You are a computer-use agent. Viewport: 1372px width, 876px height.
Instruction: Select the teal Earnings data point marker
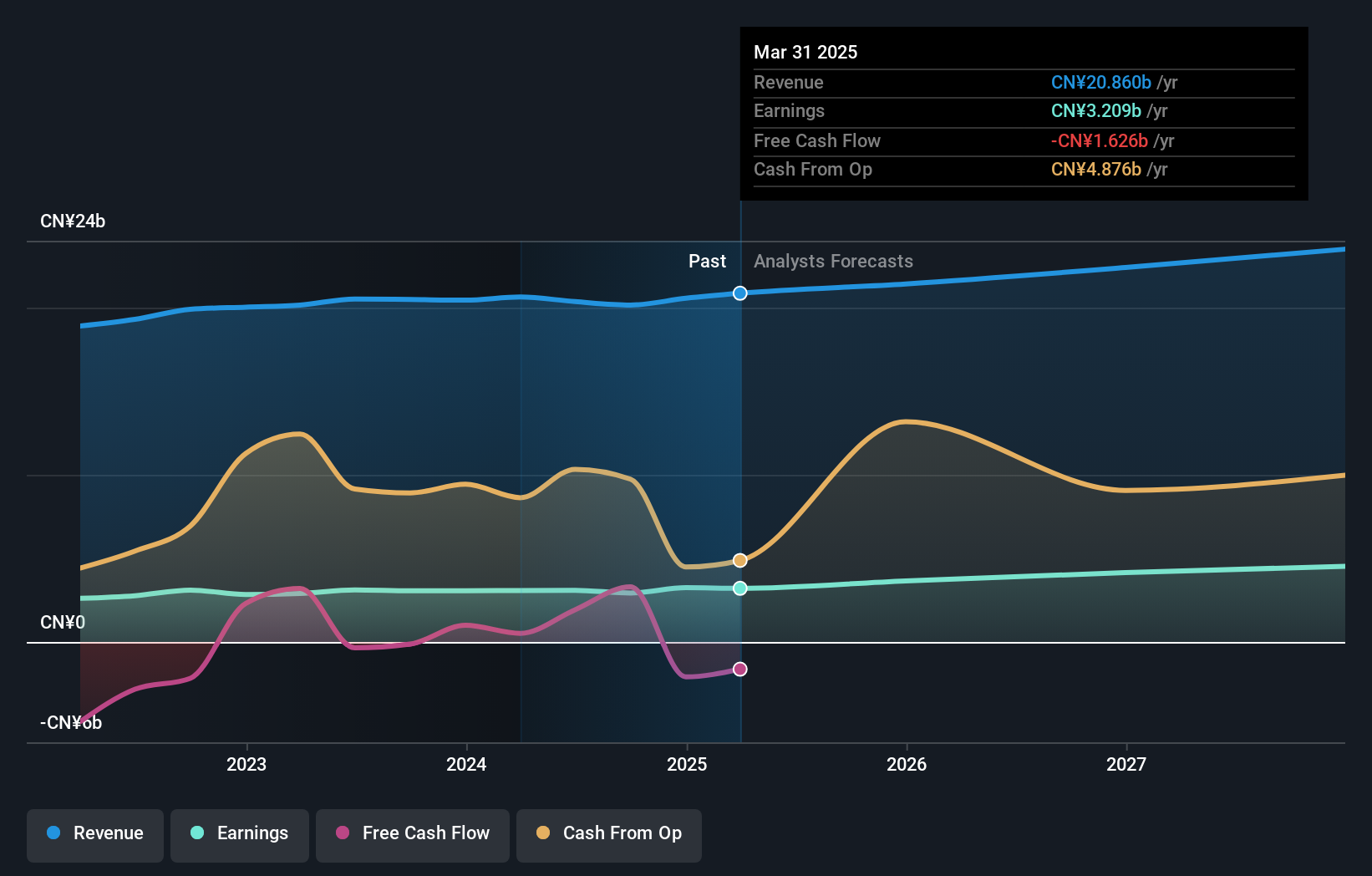740,588
